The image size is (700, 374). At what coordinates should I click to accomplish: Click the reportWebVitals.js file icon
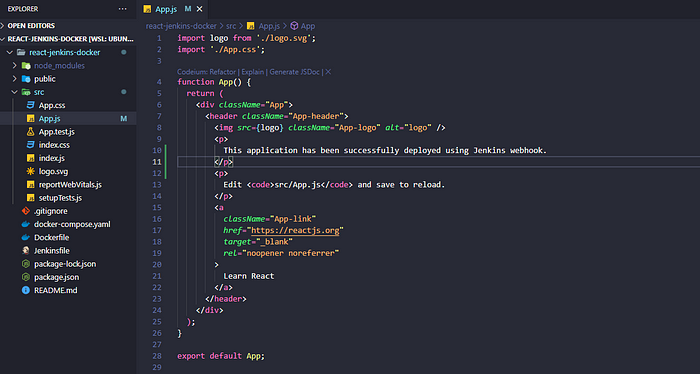(x=30, y=185)
